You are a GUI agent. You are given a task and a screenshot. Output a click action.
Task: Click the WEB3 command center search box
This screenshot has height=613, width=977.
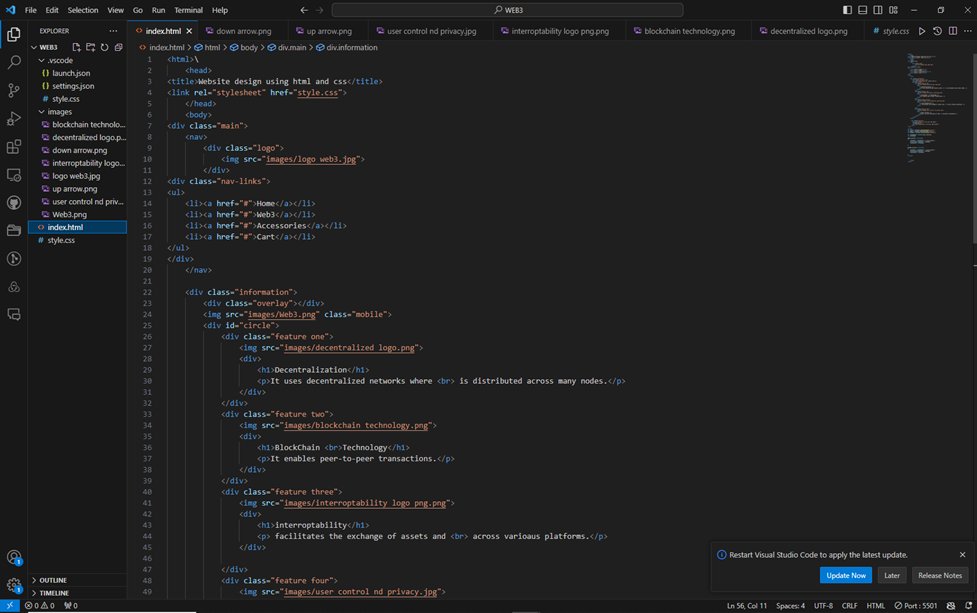coord(507,10)
